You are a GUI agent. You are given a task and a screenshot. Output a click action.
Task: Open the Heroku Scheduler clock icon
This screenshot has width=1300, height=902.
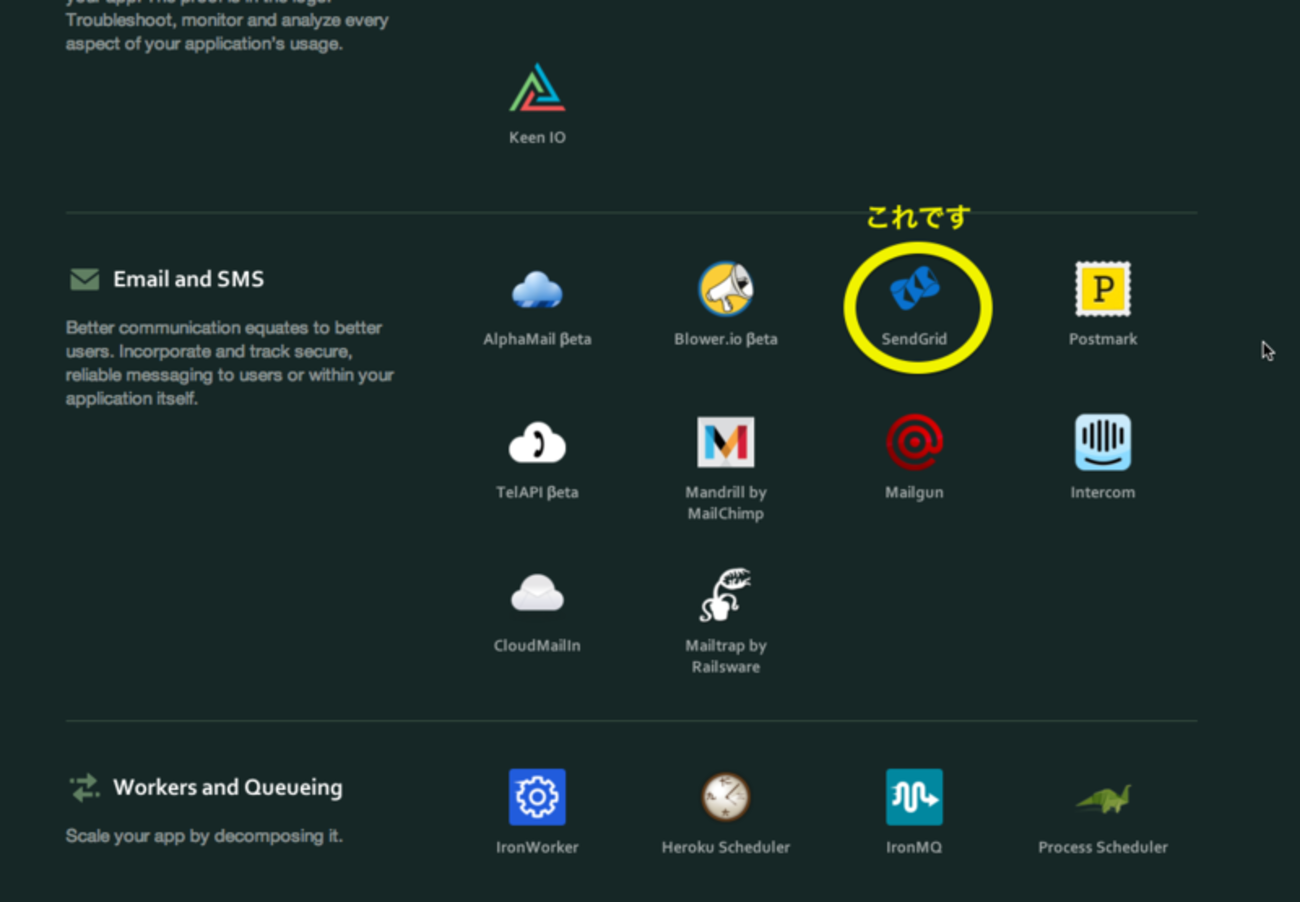coord(725,797)
